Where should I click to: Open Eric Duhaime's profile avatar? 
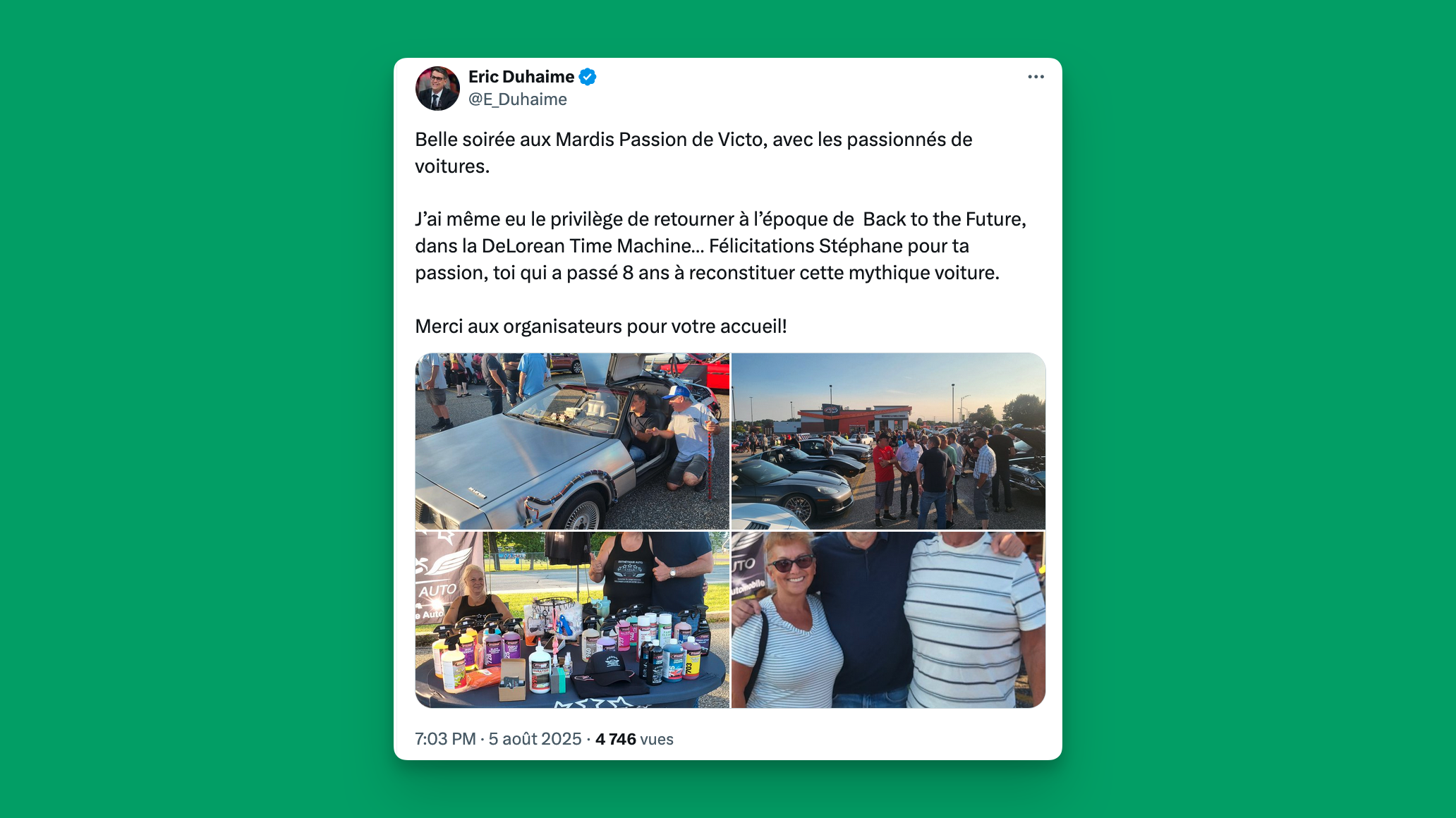pos(437,88)
